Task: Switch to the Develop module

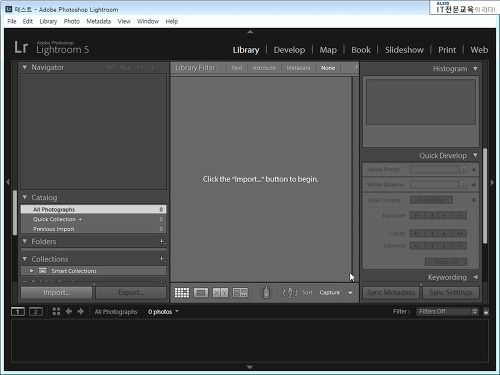Action: click(289, 50)
